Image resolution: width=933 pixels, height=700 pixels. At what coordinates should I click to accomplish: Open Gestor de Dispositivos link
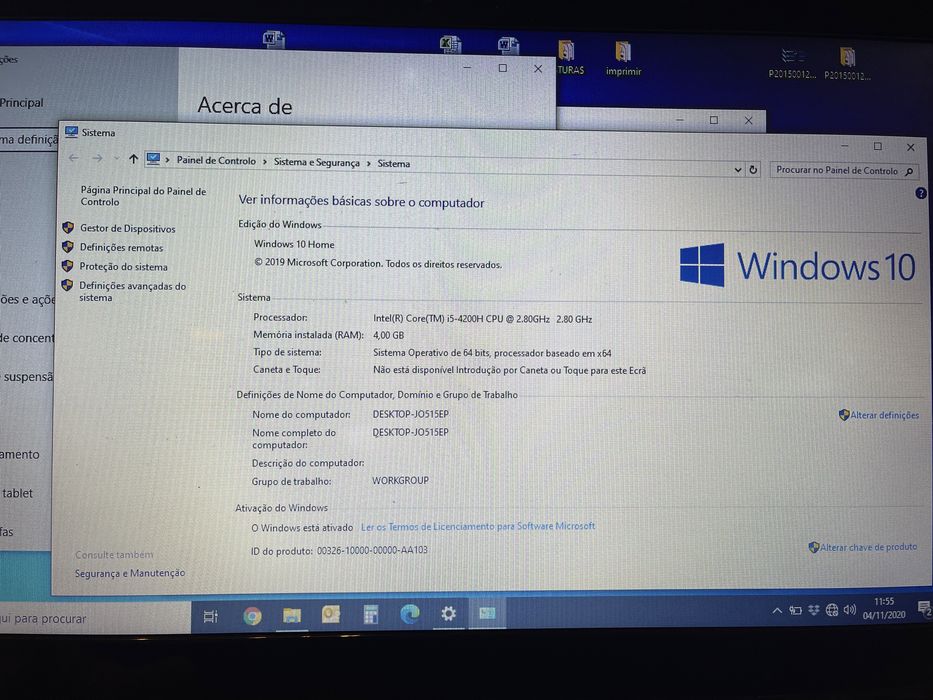[127, 229]
